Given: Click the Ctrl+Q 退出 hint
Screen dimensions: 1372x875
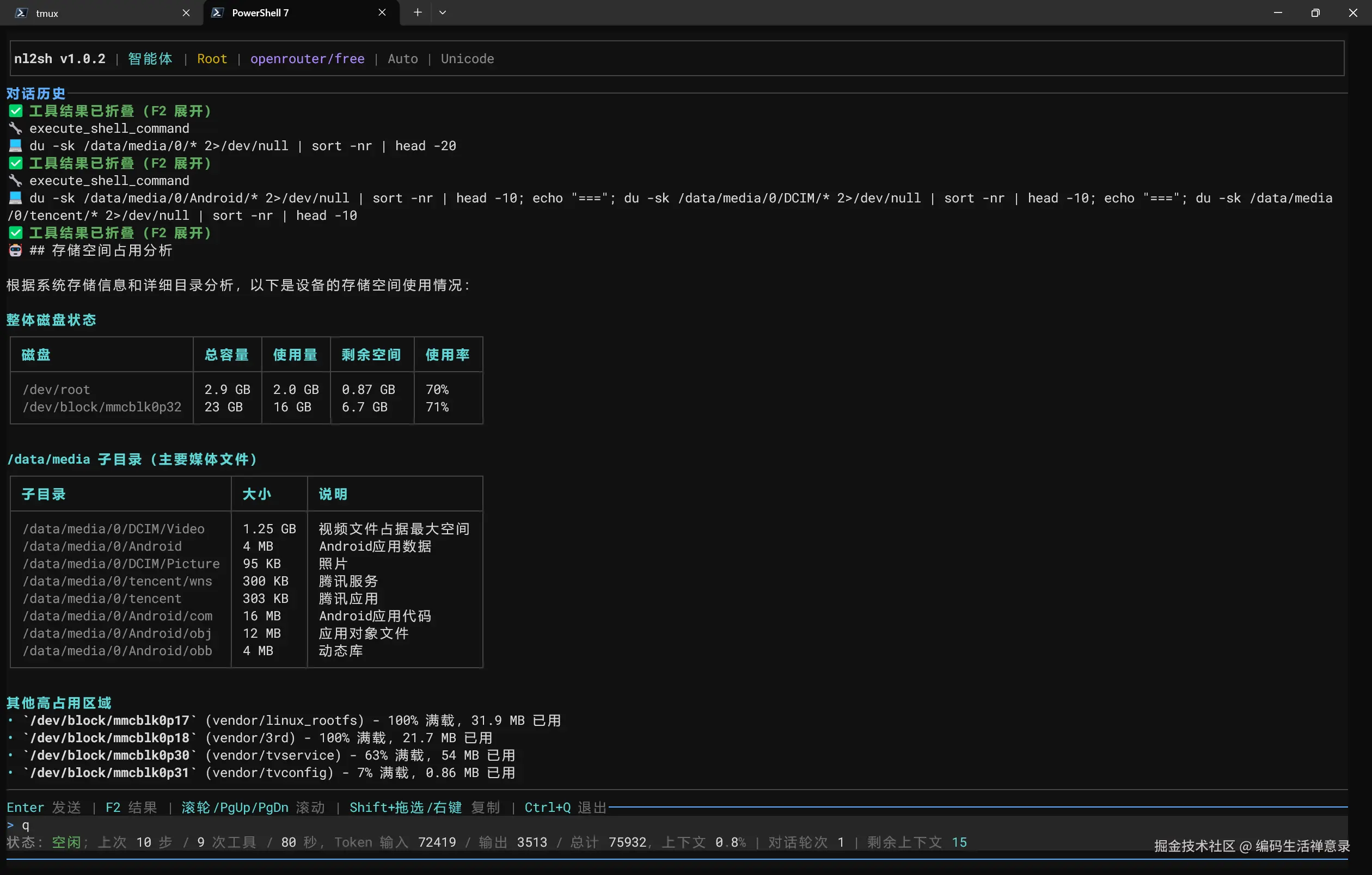Looking at the screenshot, I should (x=566, y=808).
